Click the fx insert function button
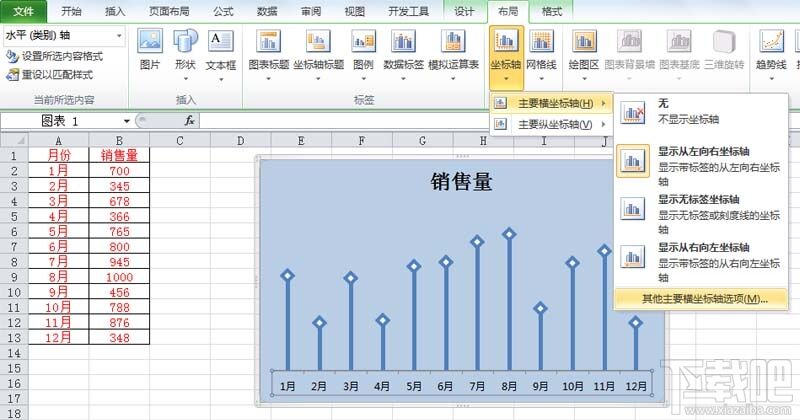Viewport: 800px width, 420px height. click(189, 121)
